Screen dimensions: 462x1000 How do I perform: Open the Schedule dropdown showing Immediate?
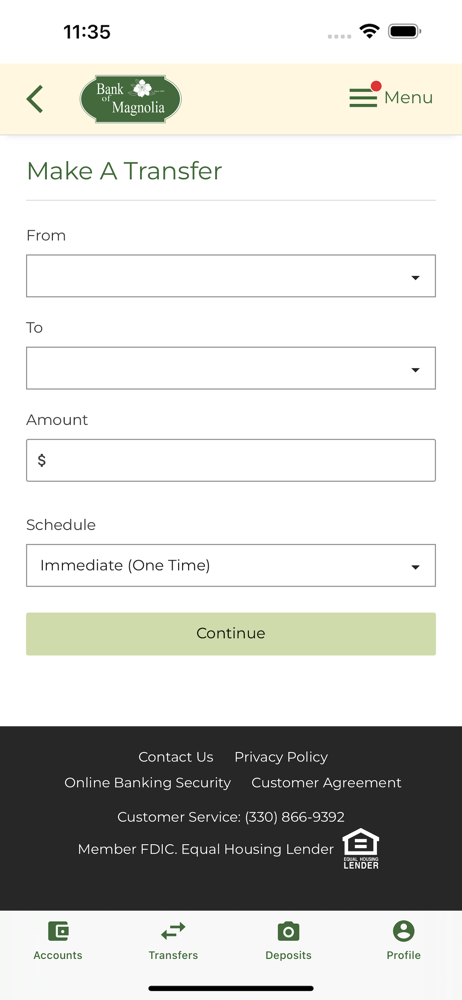click(231, 565)
